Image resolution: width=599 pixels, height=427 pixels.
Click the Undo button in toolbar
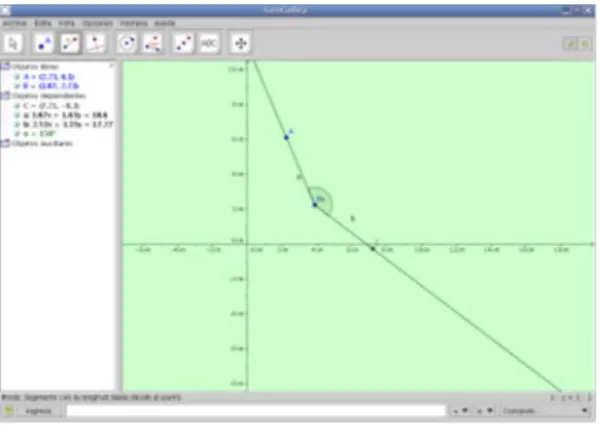tap(570, 44)
